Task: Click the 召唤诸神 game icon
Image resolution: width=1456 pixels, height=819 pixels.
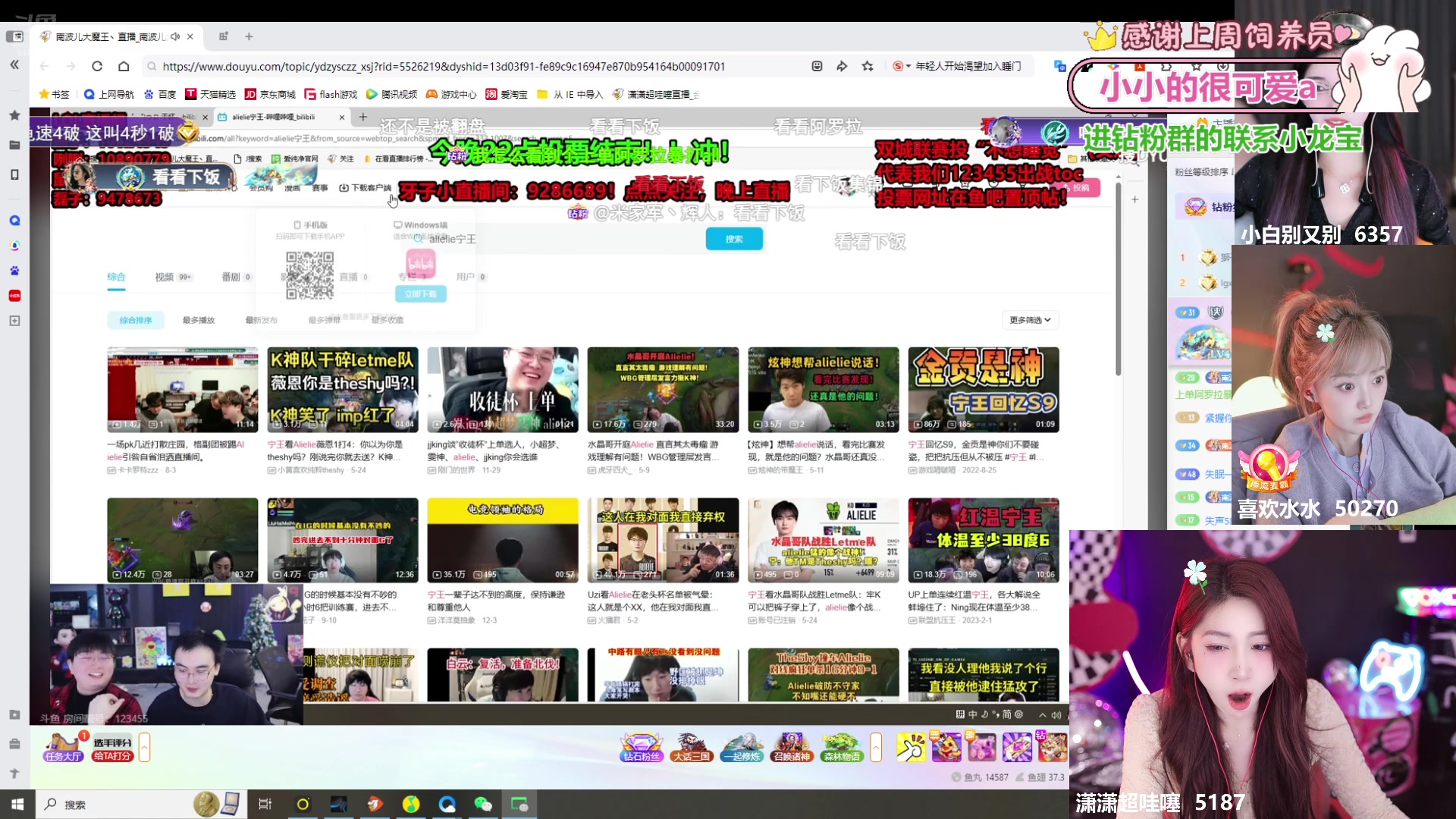Action: click(x=792, y=747)
